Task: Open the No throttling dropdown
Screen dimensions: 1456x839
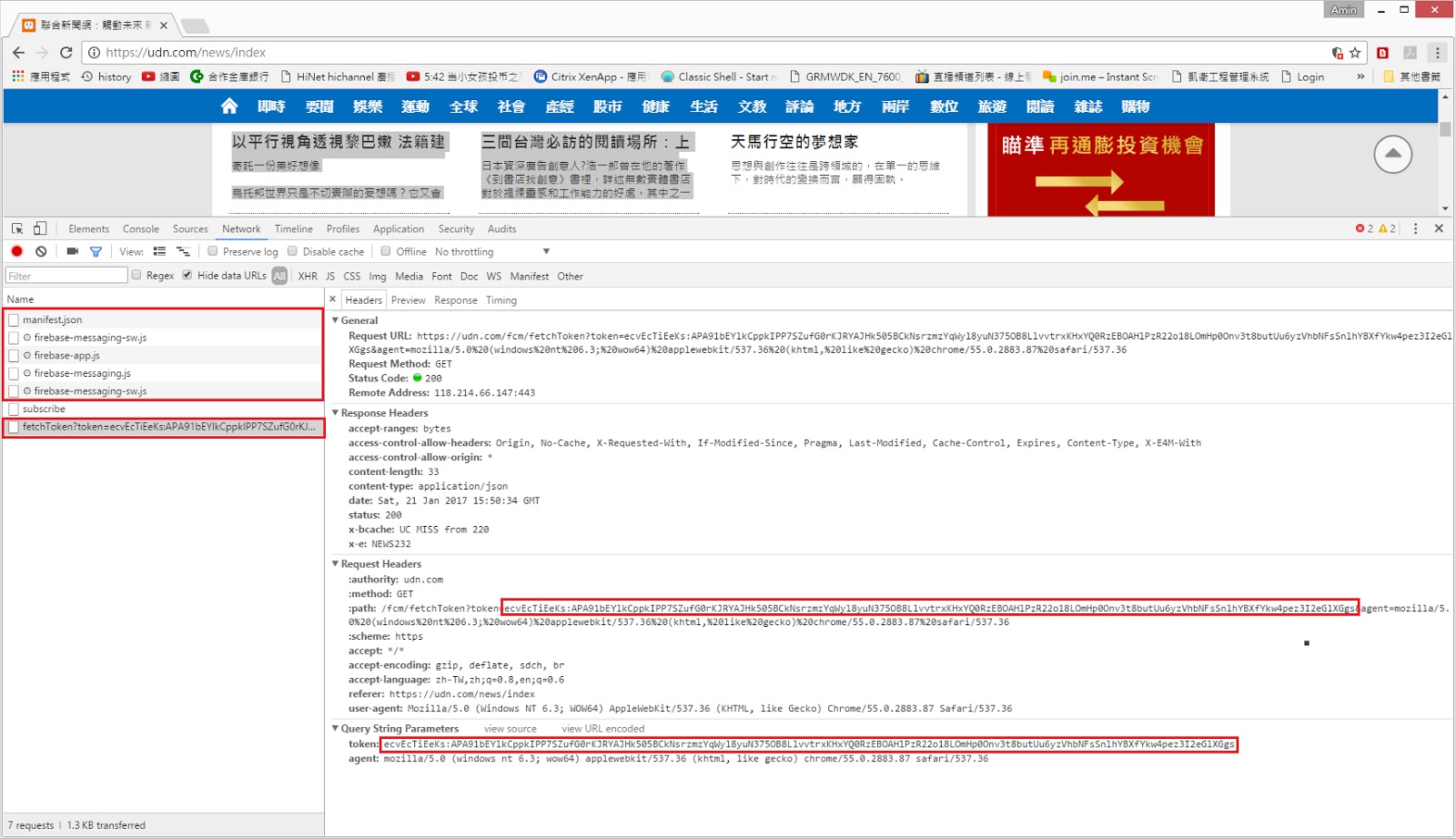Action: point(492,252)
